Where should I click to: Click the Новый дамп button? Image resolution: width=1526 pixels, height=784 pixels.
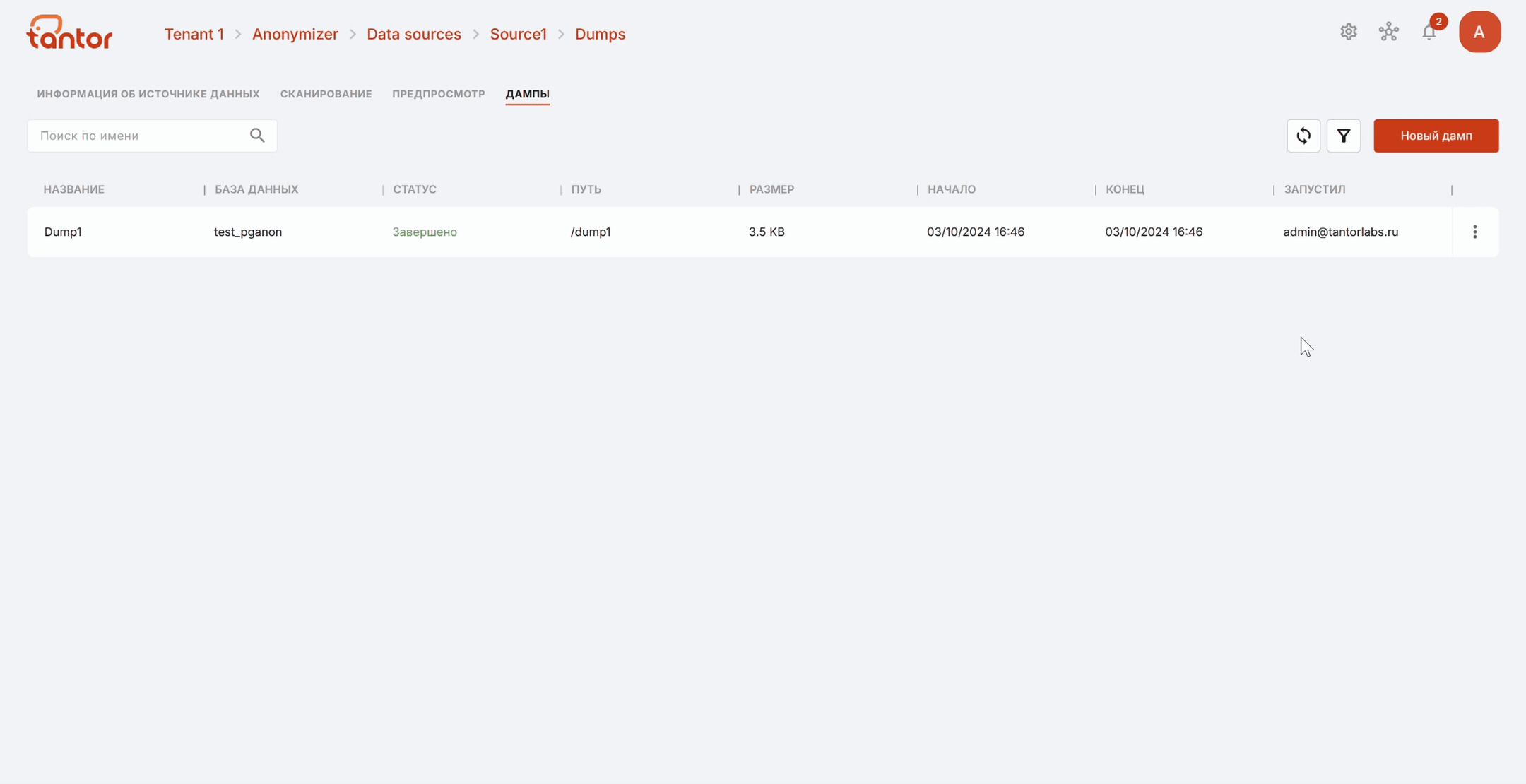[1436, 136]
